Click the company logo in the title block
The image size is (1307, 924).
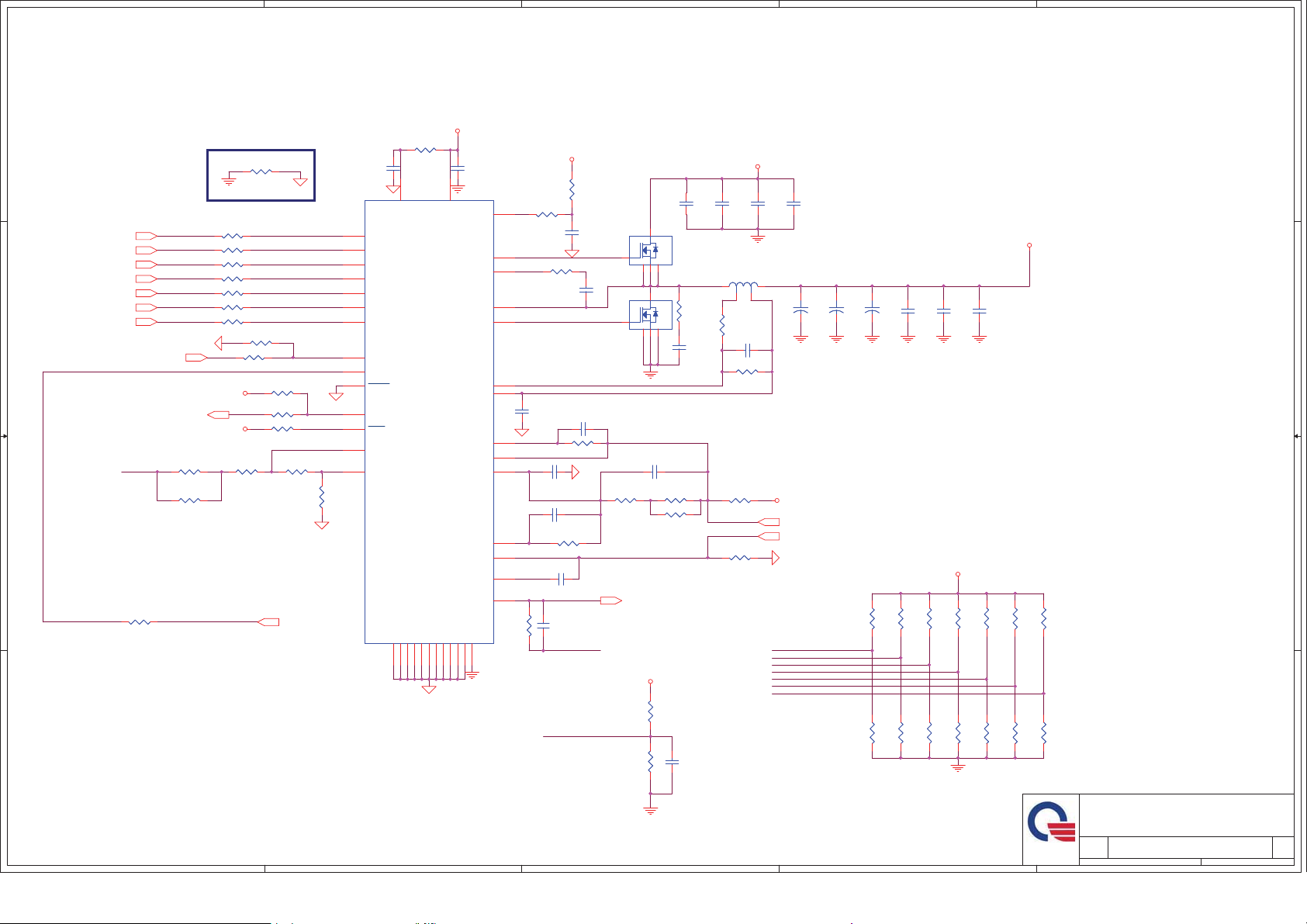point(1052,823)
